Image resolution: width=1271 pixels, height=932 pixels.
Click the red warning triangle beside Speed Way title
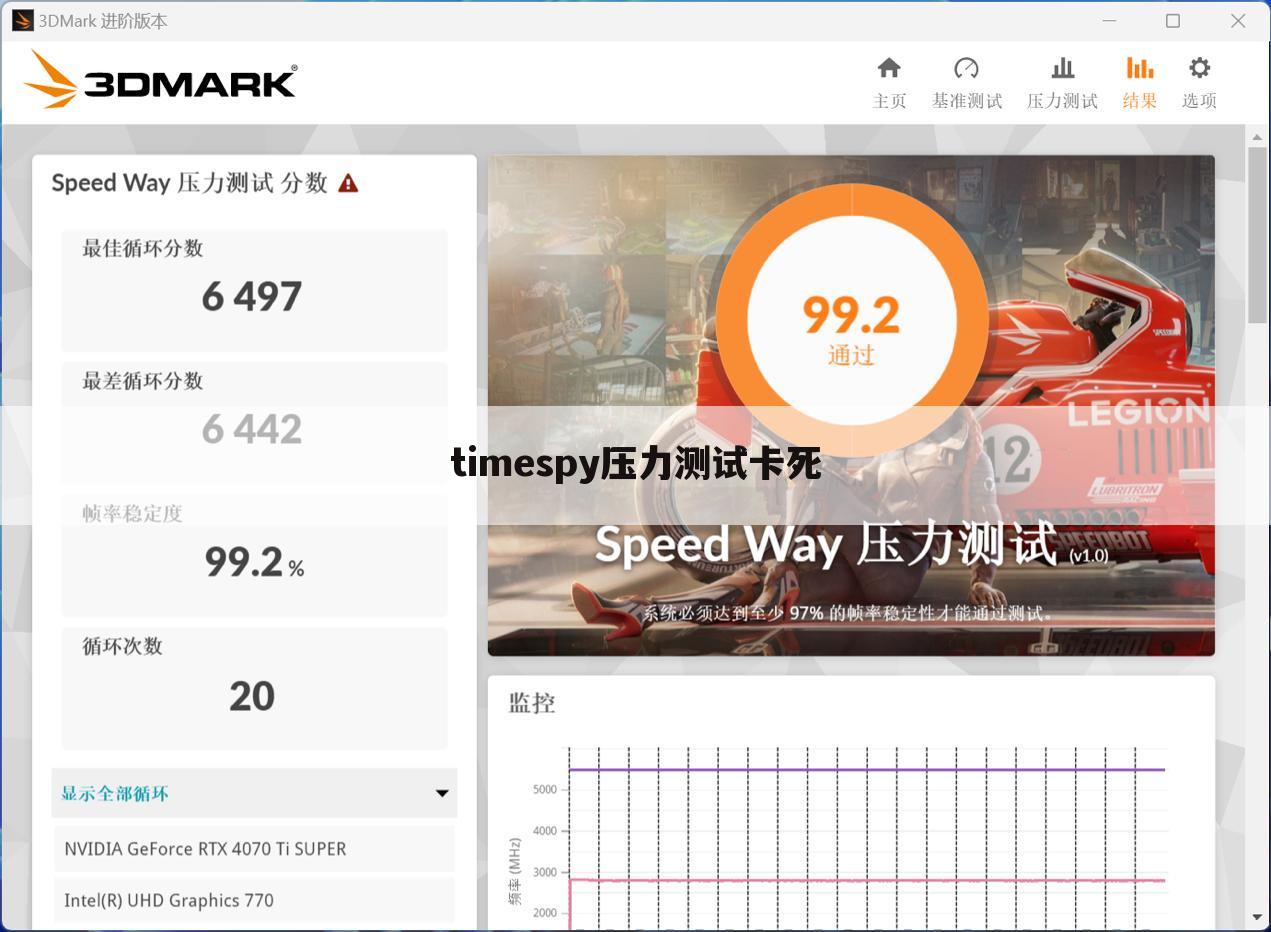click(x=348, y=183)
